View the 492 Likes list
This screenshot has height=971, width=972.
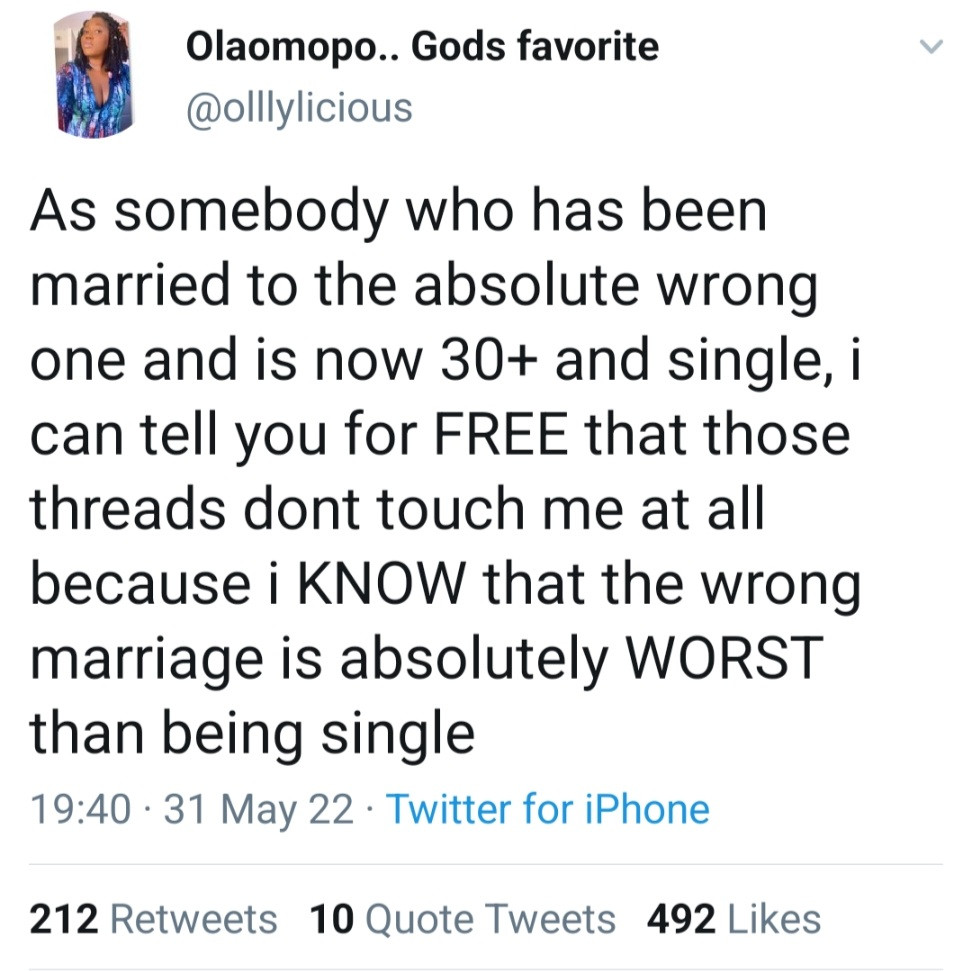[x=734, y=918]
